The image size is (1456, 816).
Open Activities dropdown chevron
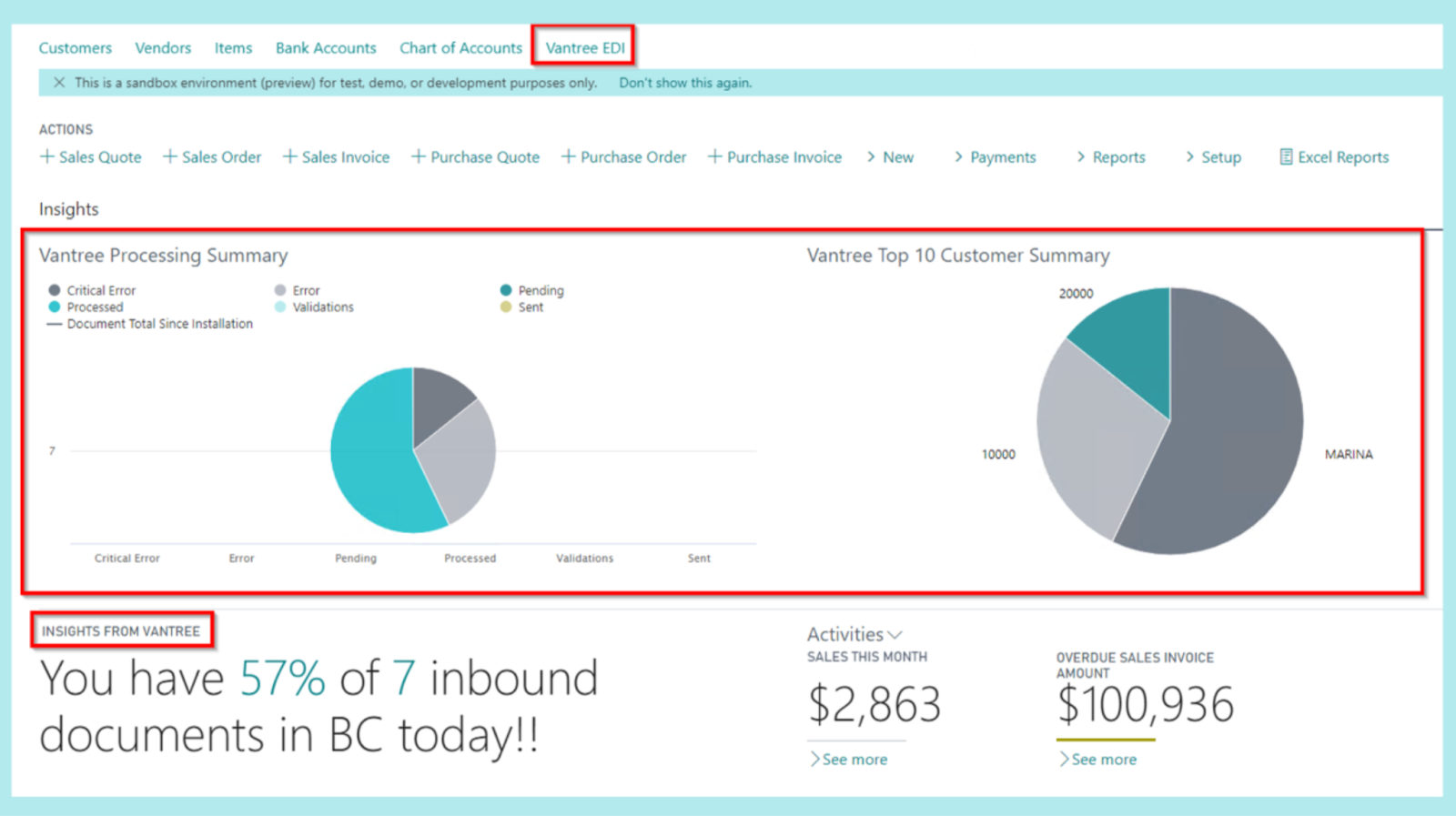click(x=895, y=635)
